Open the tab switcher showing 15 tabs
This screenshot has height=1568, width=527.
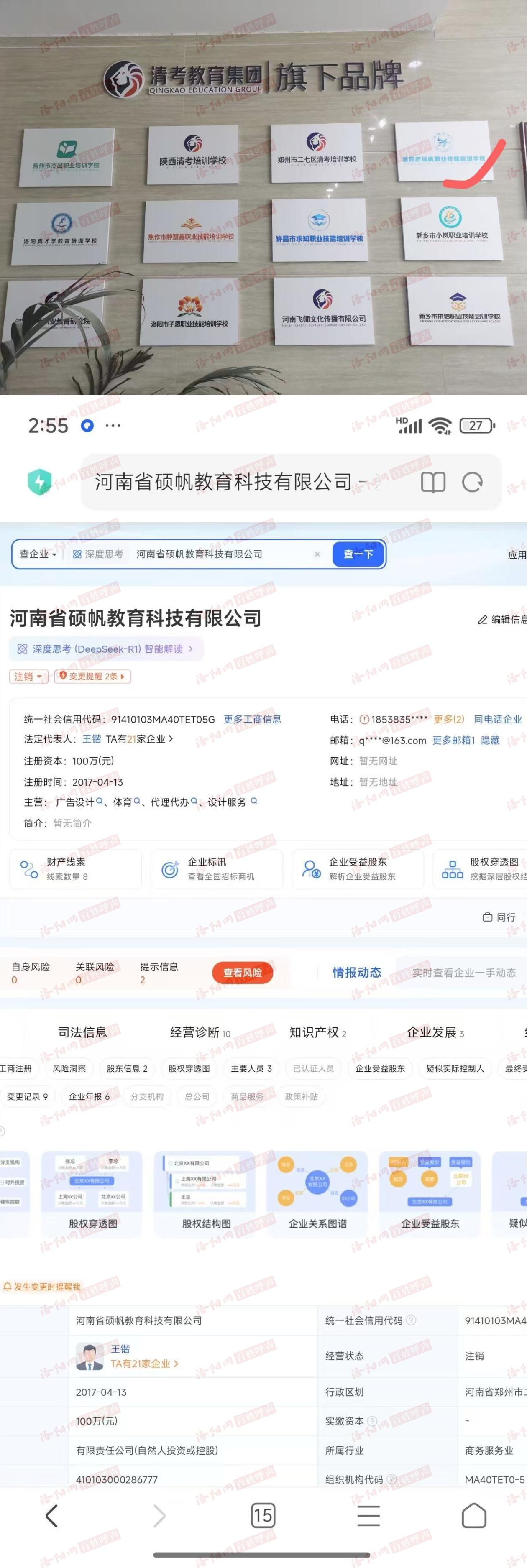[263, 1515]
